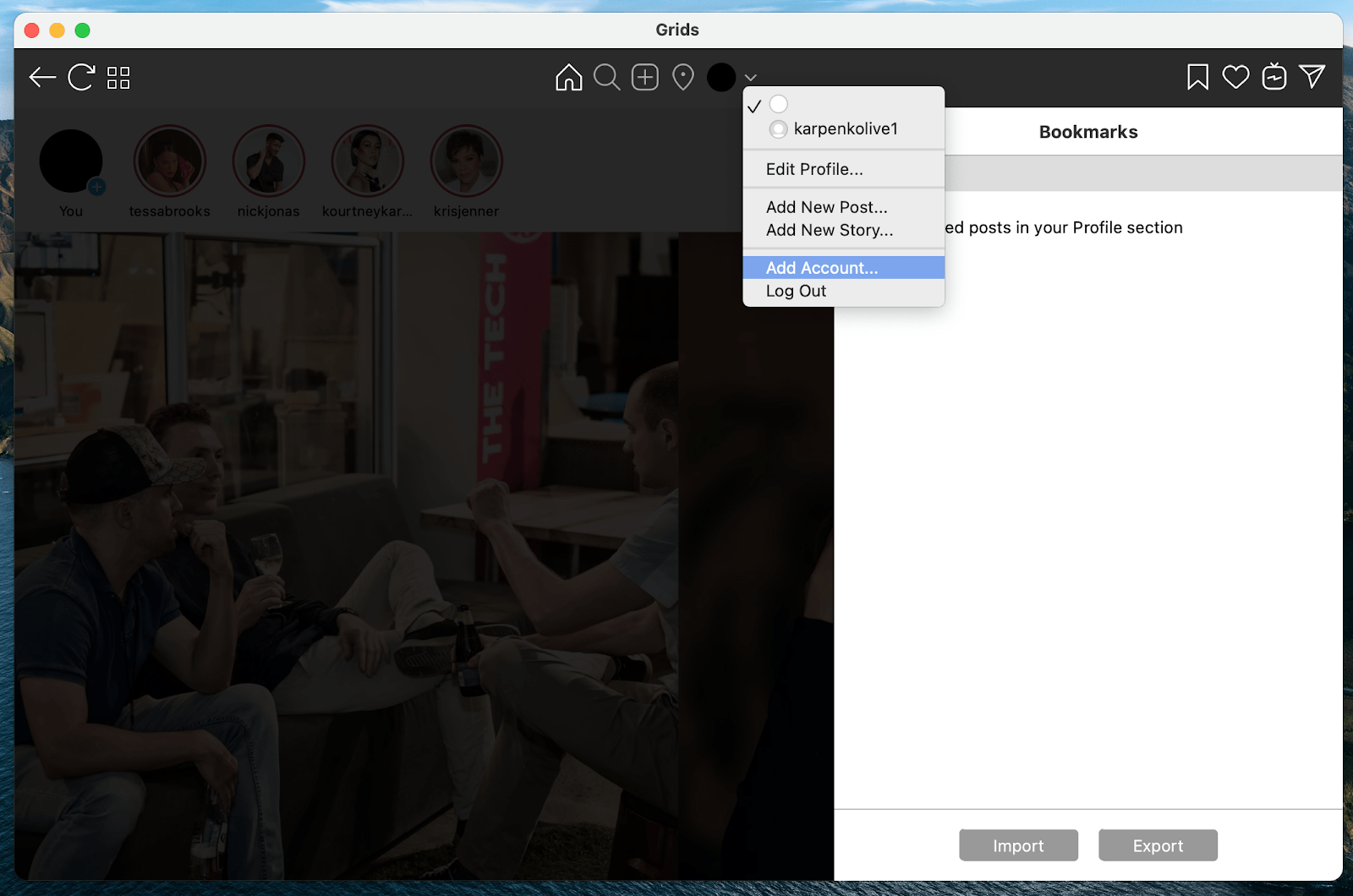
Task: Click the new post plus icon
Action: tap(644, 77)
